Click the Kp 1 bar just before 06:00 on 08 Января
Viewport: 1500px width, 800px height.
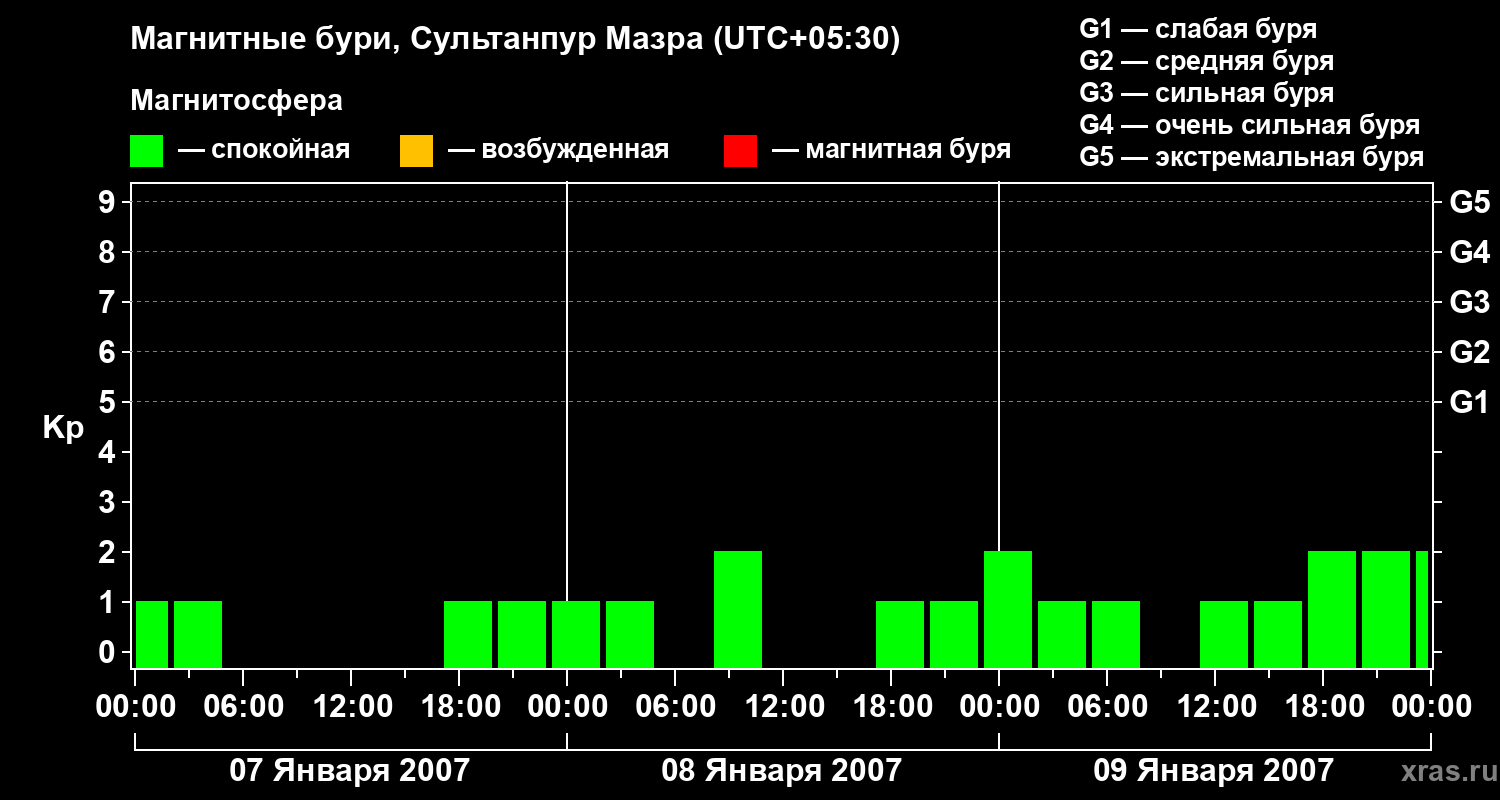630,634
